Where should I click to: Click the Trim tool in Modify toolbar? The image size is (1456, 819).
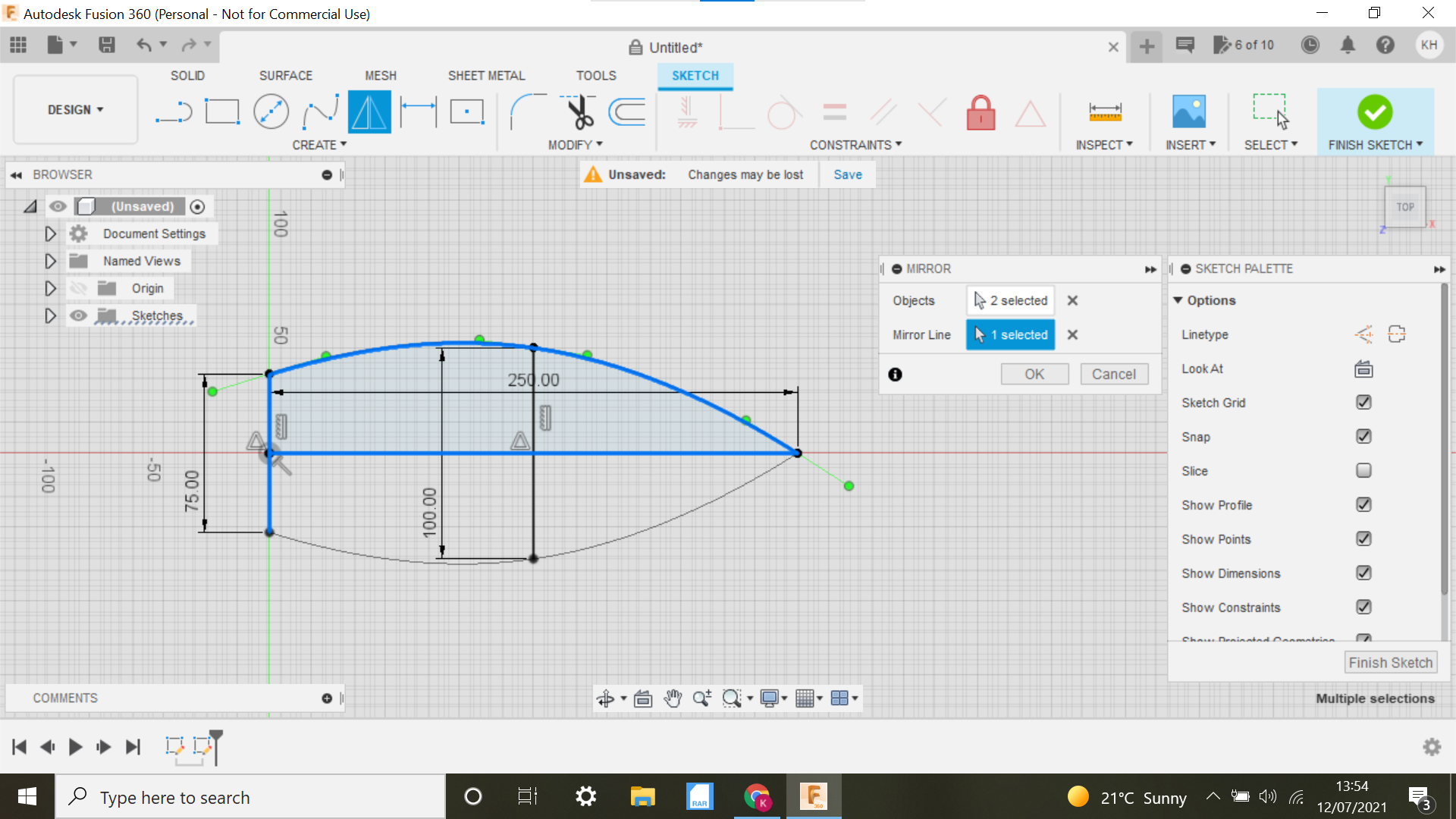tap(578, 111)
